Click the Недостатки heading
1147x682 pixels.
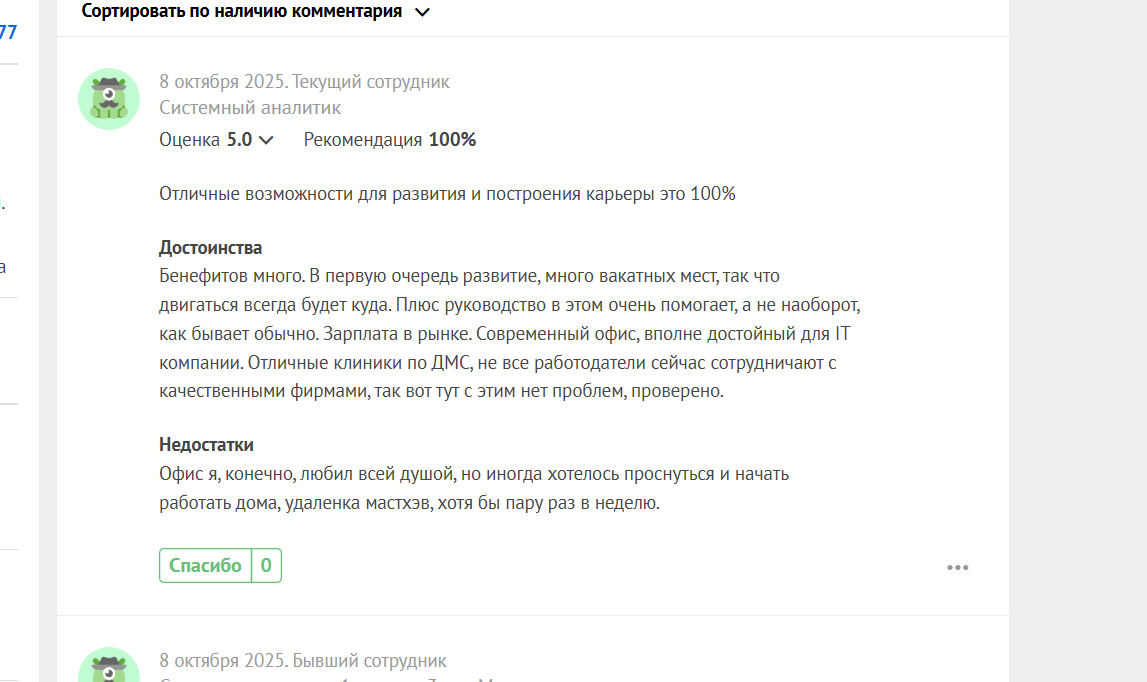tap(206, 445)
